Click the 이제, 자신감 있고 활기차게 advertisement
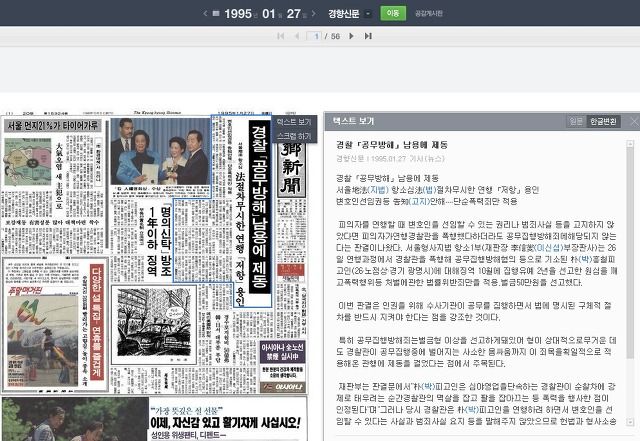This screenshot has height=441, width=640. [x=226, y=423]
